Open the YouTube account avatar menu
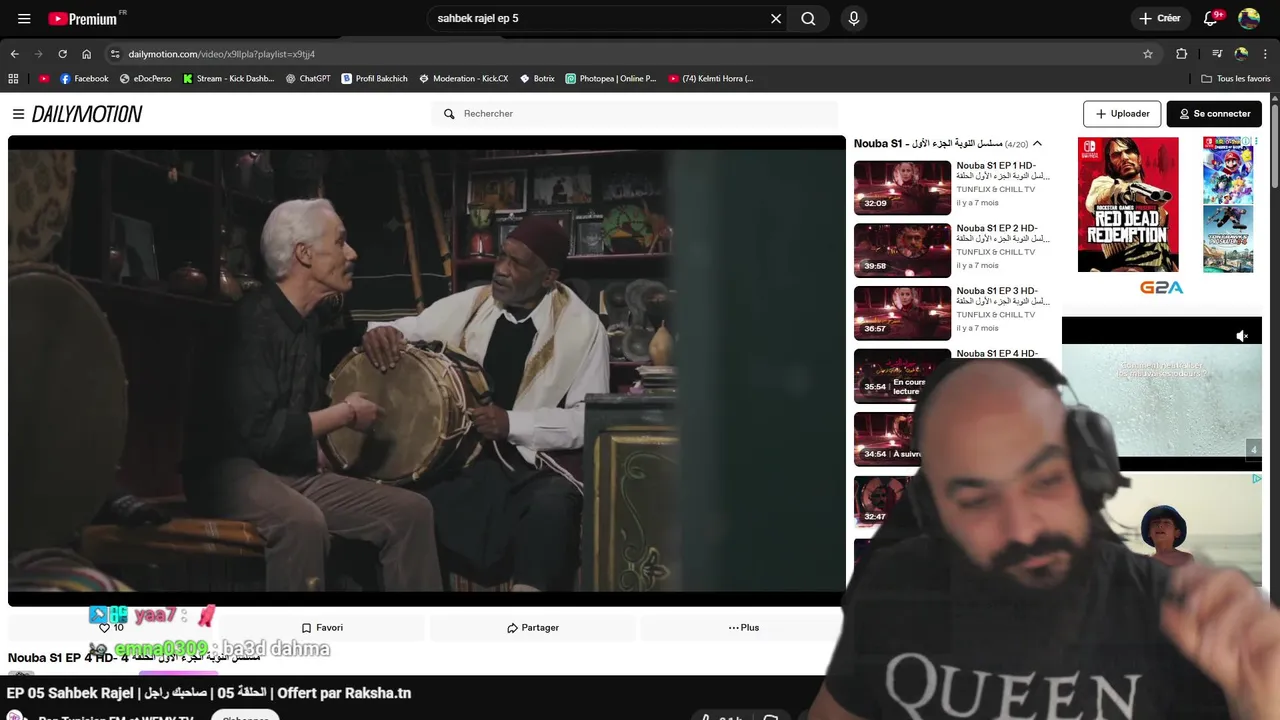Viewport: 1280px width, 720px height. [1249, 18]
